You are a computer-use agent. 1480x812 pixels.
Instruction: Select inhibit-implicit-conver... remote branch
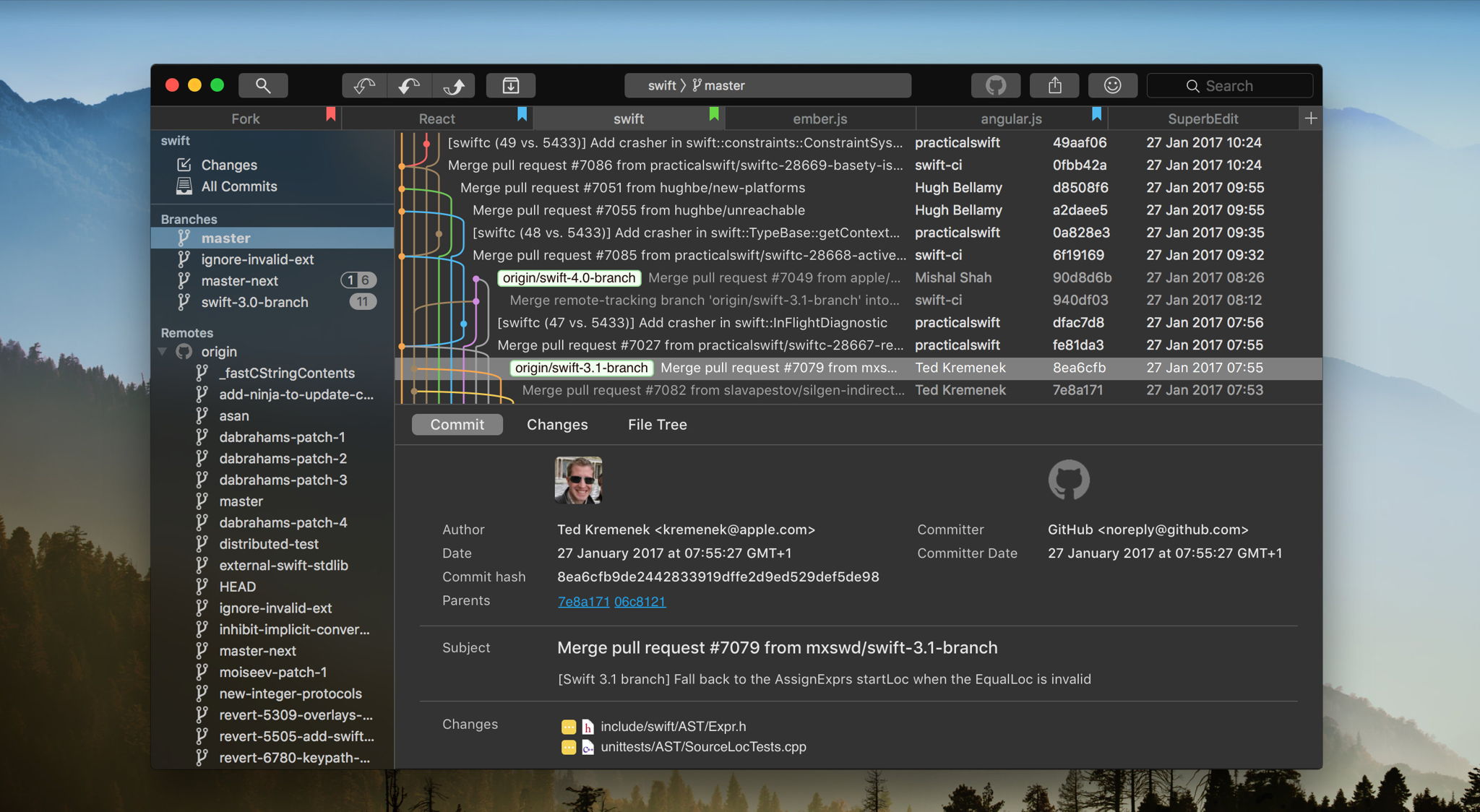(x=294, y=629)
